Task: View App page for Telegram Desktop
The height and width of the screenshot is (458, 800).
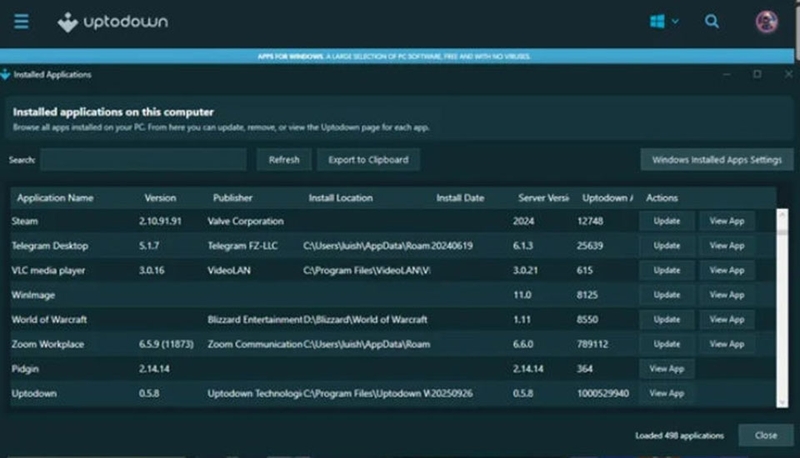Action: (727, 245)
